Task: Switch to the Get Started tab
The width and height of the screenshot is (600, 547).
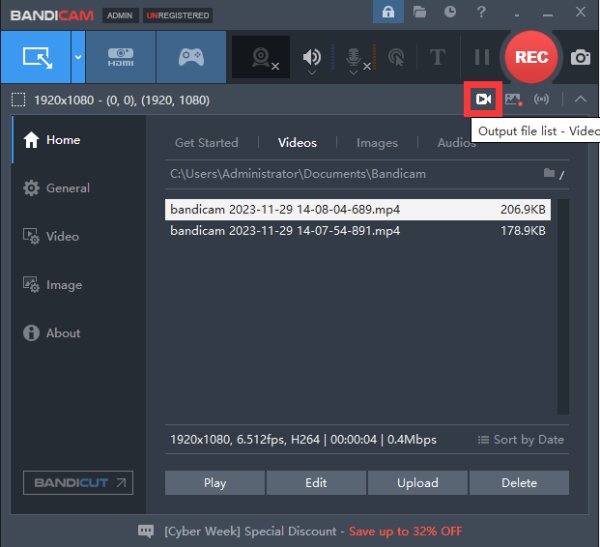Action: click(x=207, y=143)
